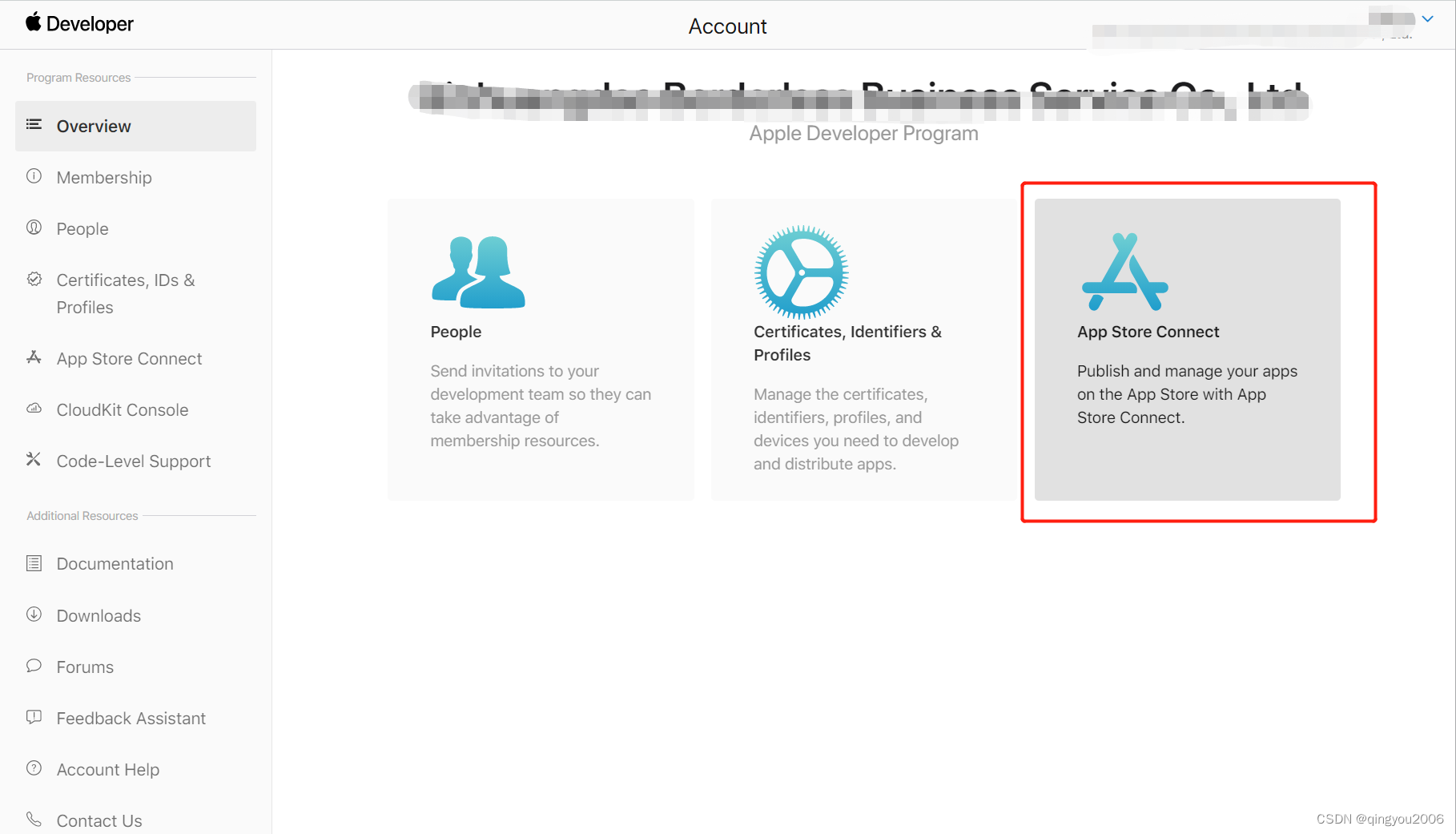Screen dimensions: 1456x834
Task: Click the Forums speech bubble icon
Action: pyautogui.click(x=34, y=666)
